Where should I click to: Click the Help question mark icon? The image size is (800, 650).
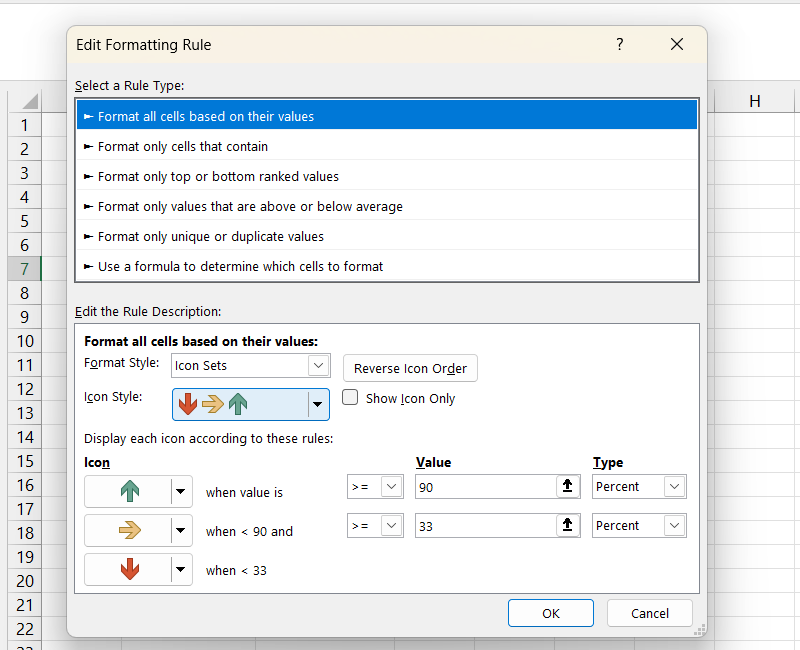(620, 44)
